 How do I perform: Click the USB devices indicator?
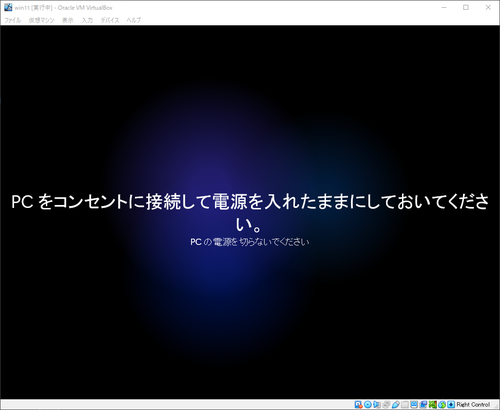[x=395, y=404]
